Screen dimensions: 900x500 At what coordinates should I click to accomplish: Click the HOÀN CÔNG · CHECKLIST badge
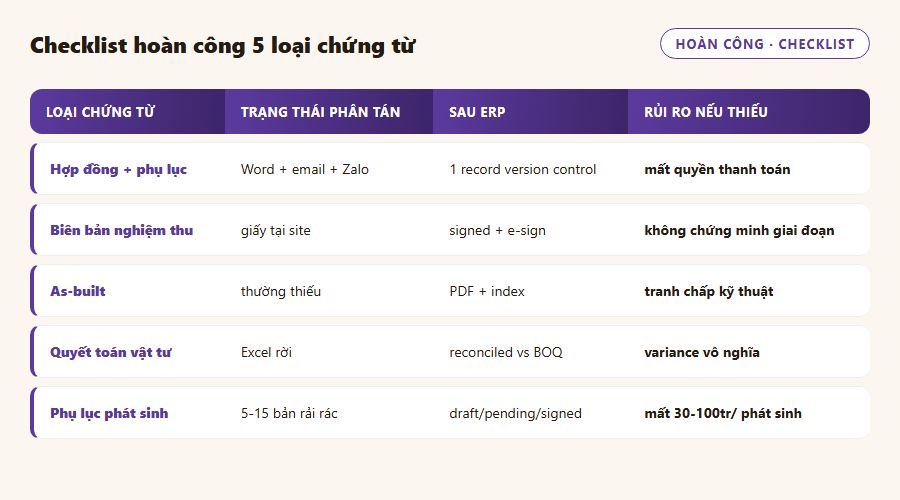pyautogui.click(x=765, y=44)
